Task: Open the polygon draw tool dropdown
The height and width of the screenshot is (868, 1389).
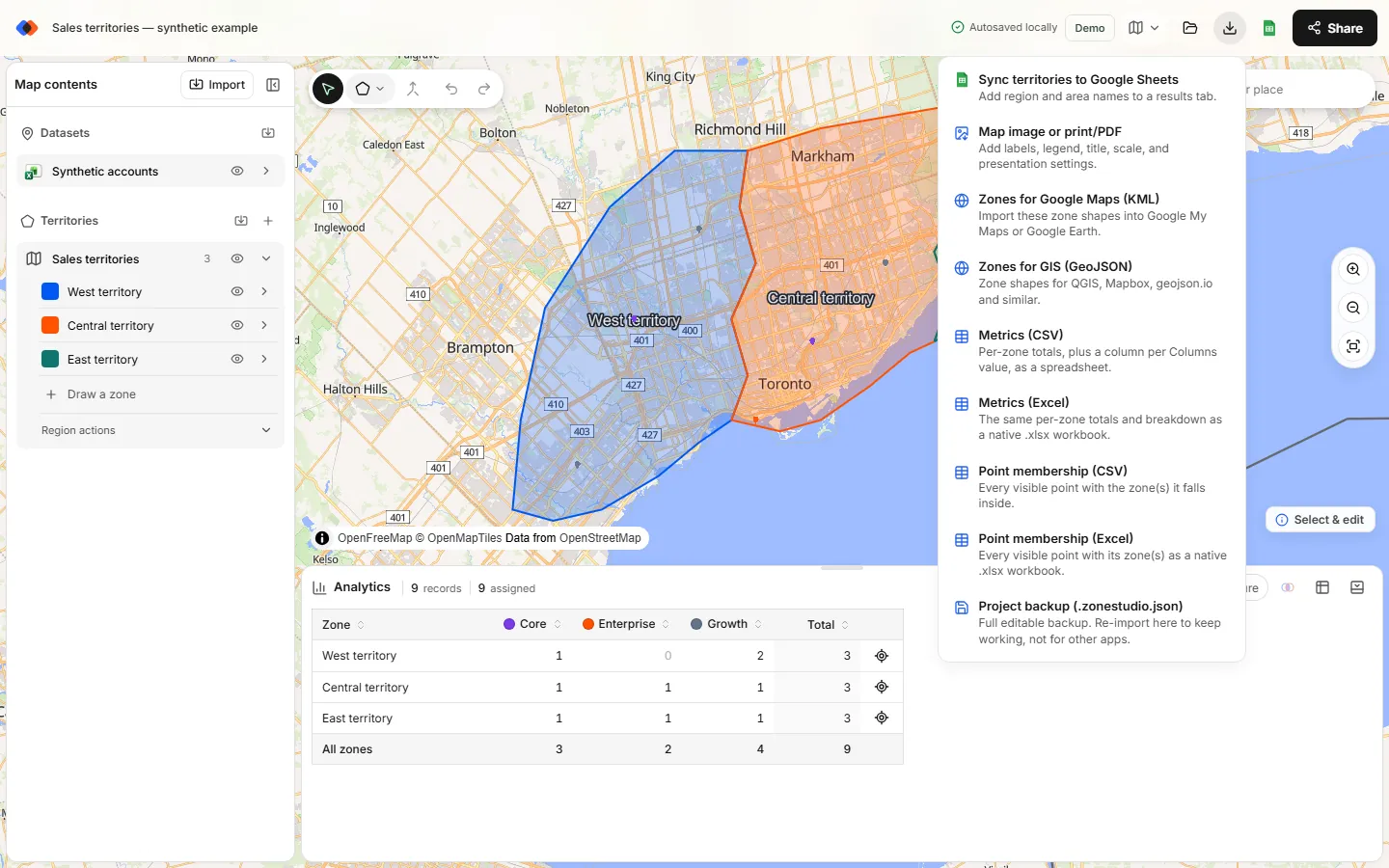Action: [x=369, y=89]
